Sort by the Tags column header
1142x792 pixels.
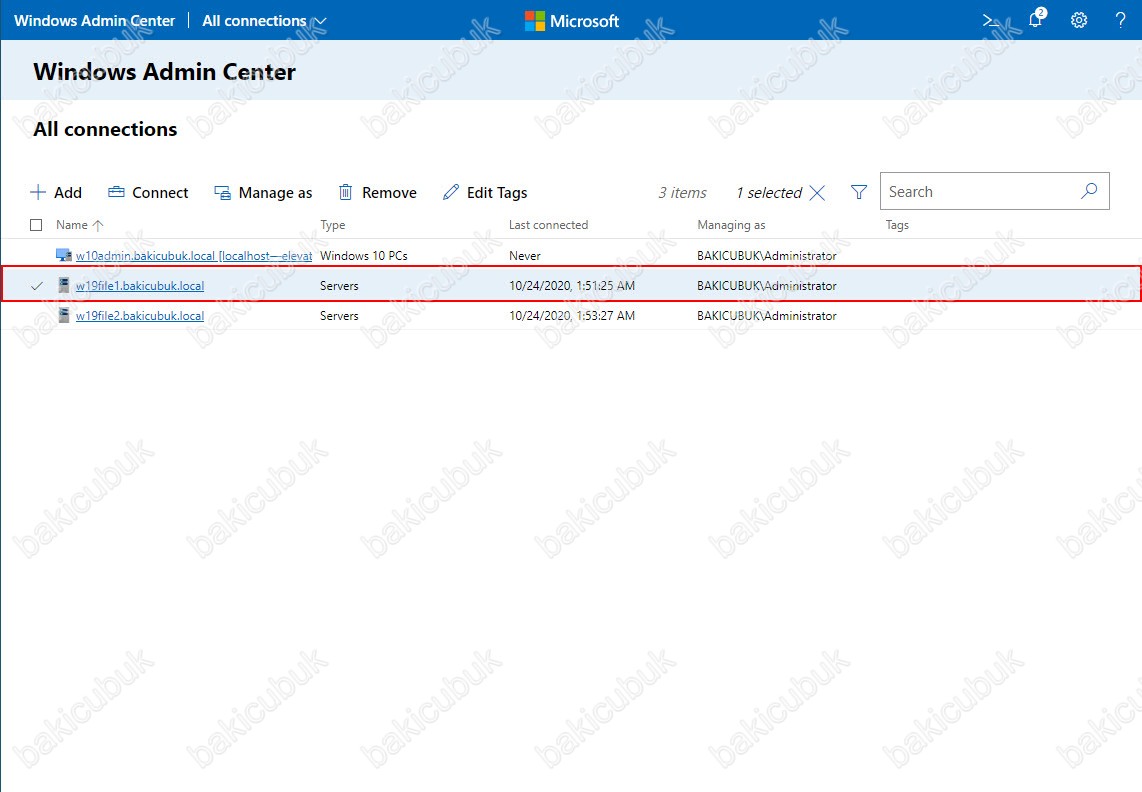(897, 225)
